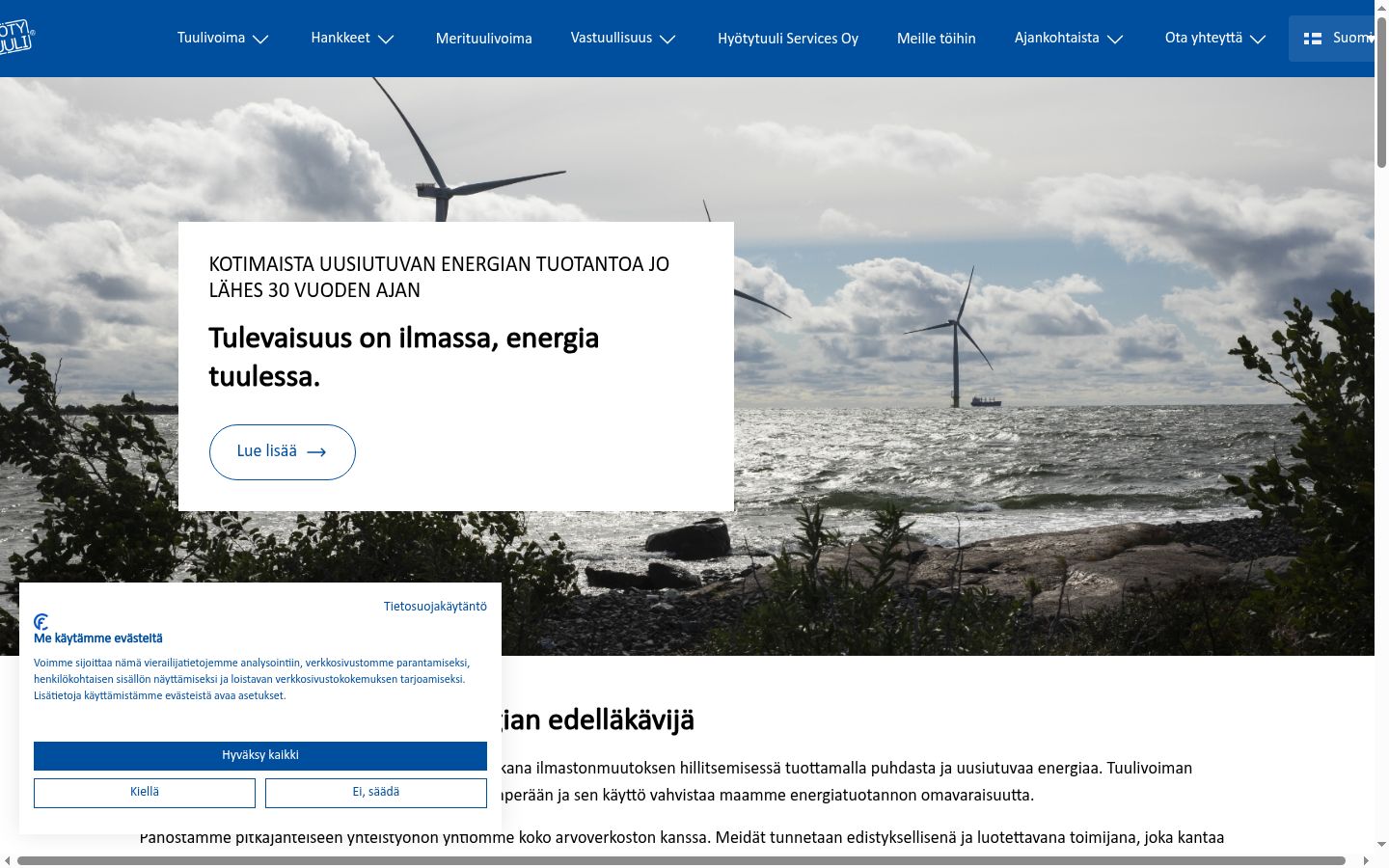Image resolution: width=1389 pixels, height=868 pixels.
Task: Click the Lue lisää button
Action: (x=283, y=451)
